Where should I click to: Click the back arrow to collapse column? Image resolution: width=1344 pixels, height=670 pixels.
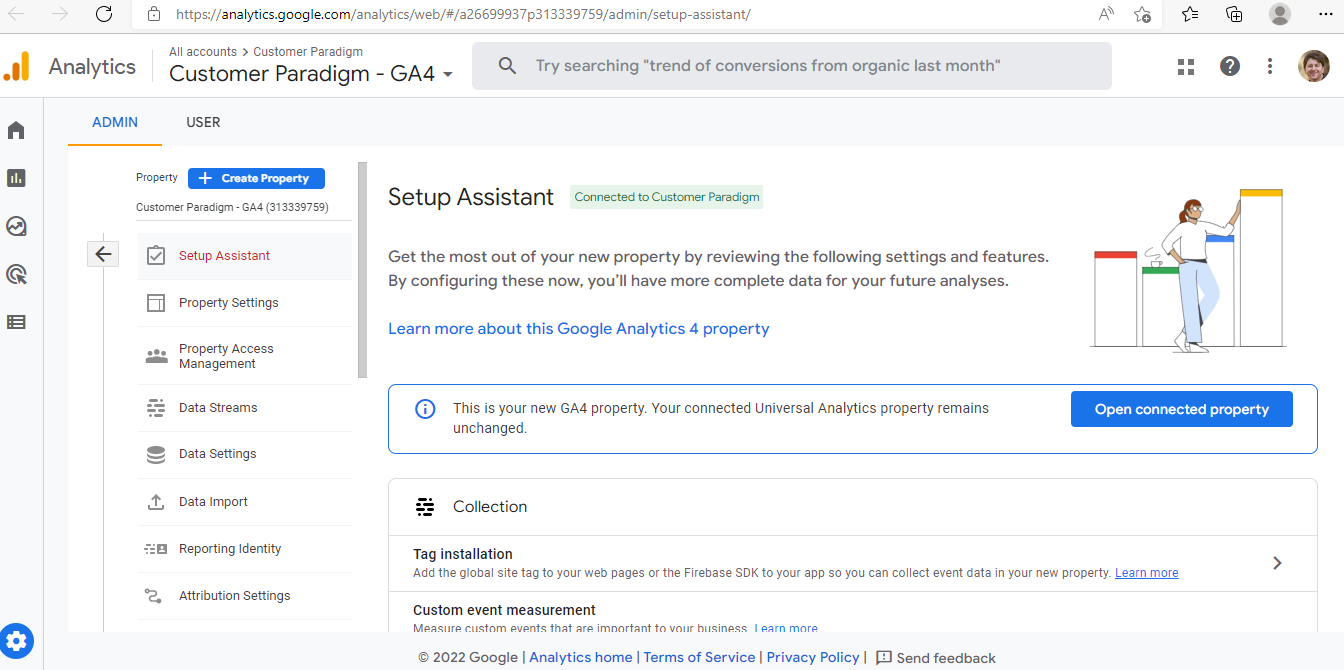coord(103,254)
